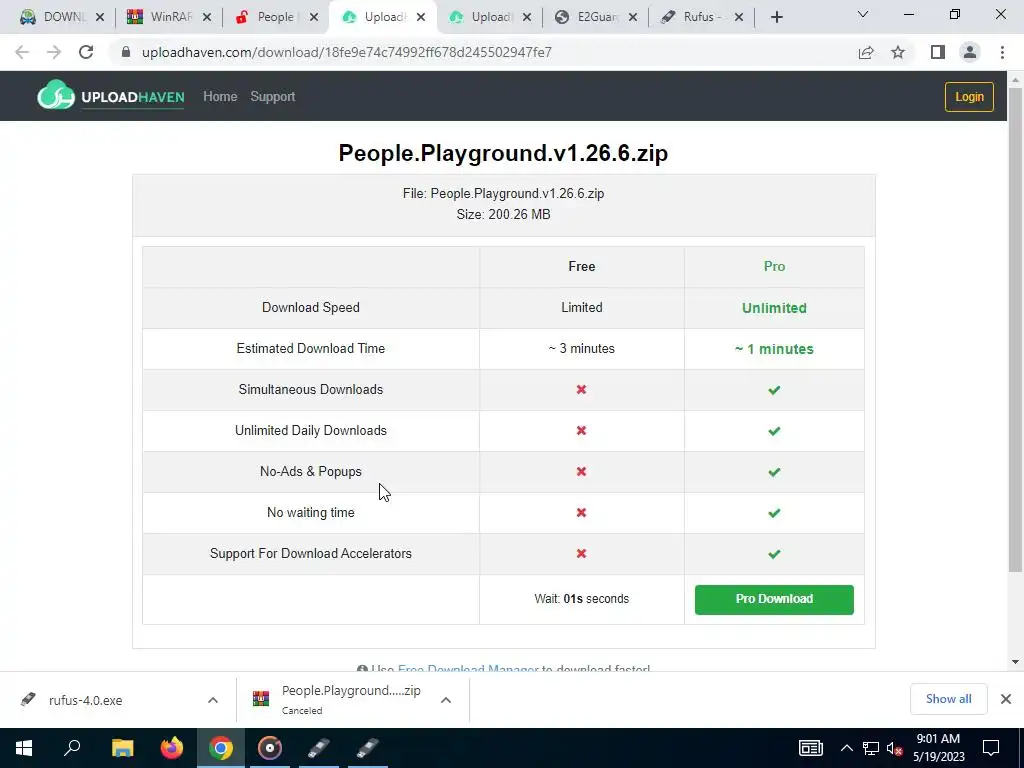Open the Chrome three-dot menu

point(1002,52)
